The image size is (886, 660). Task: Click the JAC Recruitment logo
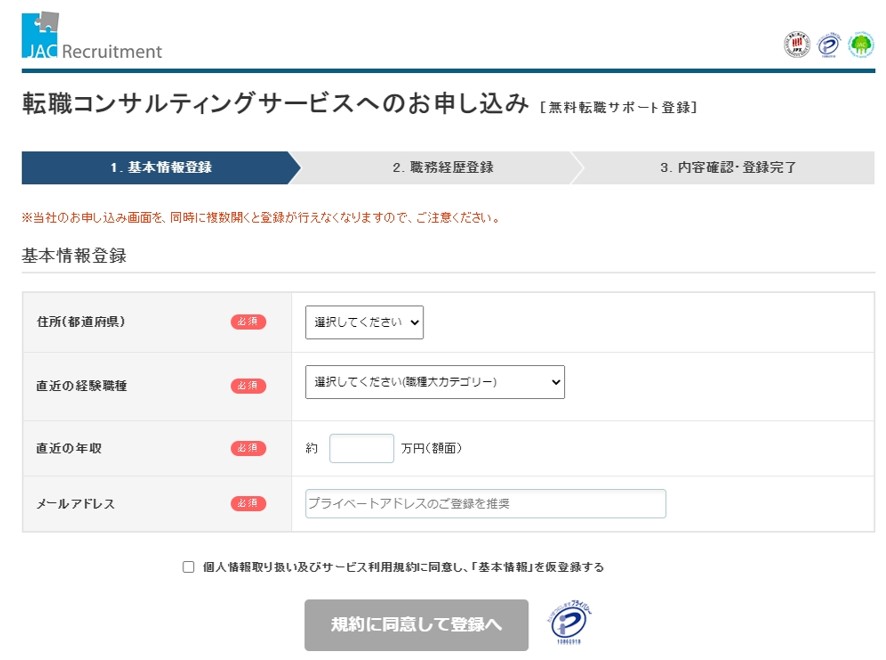tap(91, 37)
